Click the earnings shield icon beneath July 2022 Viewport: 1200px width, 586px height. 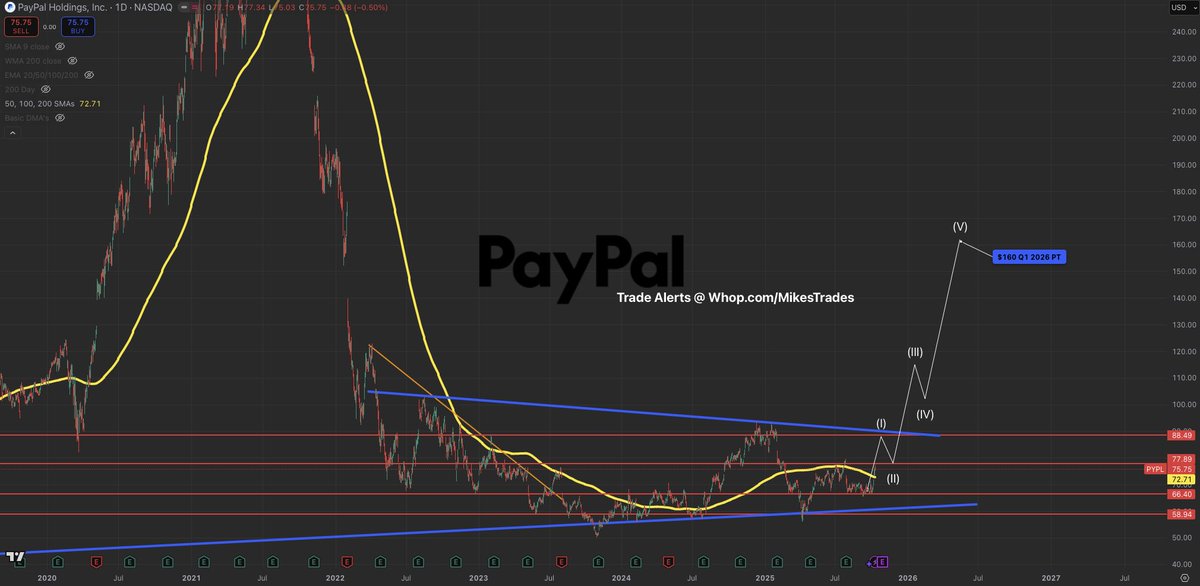pos(418,561)
